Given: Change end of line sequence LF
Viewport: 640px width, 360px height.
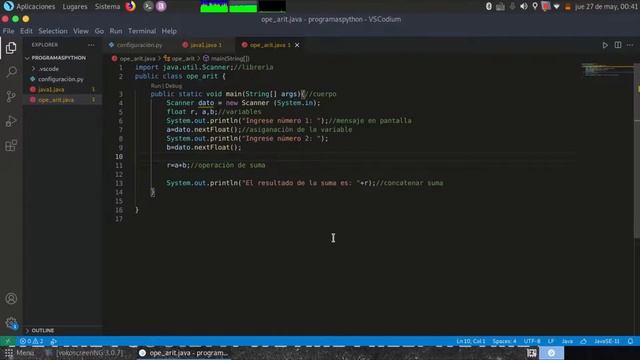Looking at the screenshot, I should [x=551, y=341].
